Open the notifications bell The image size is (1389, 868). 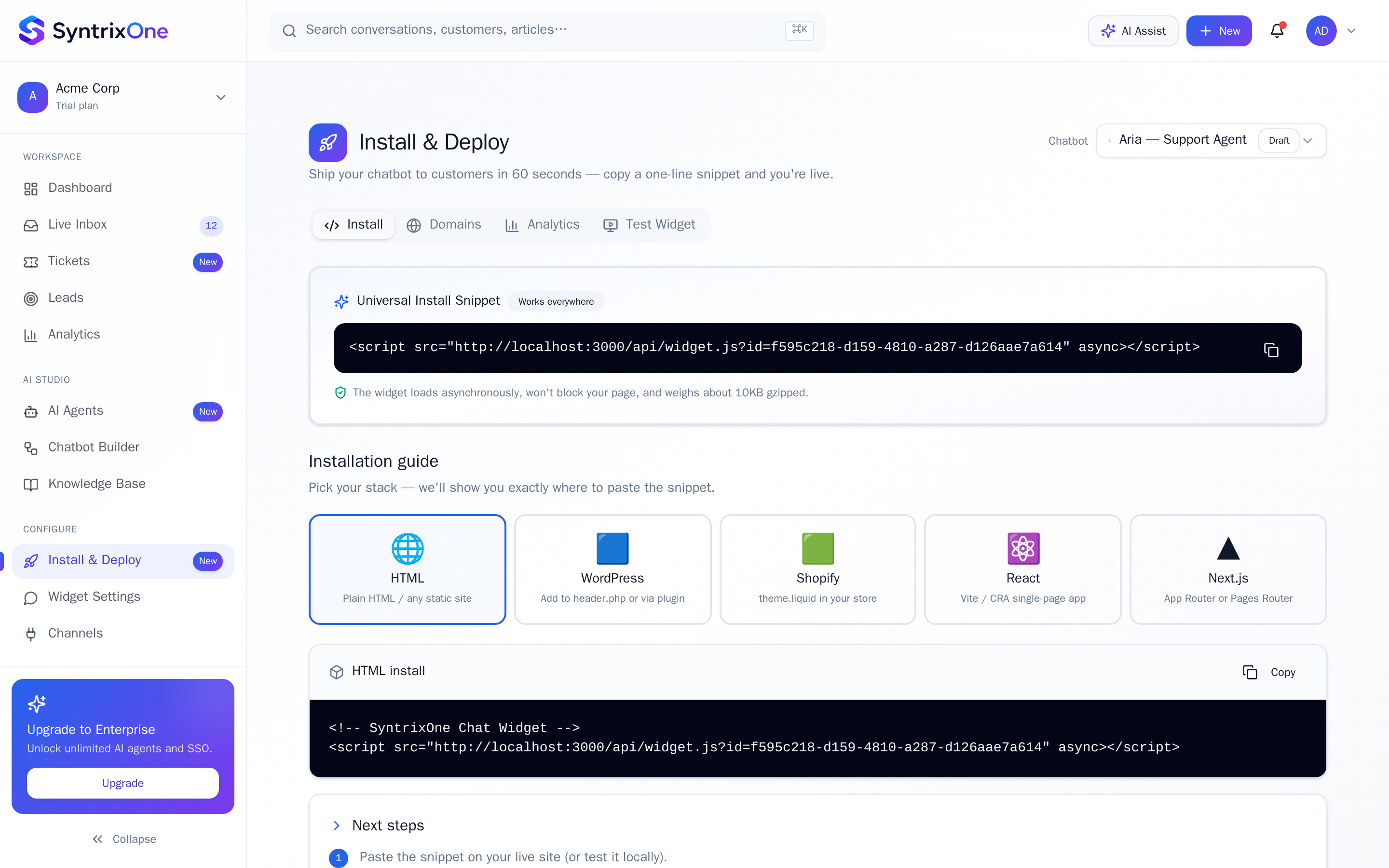click(1277, 30)
